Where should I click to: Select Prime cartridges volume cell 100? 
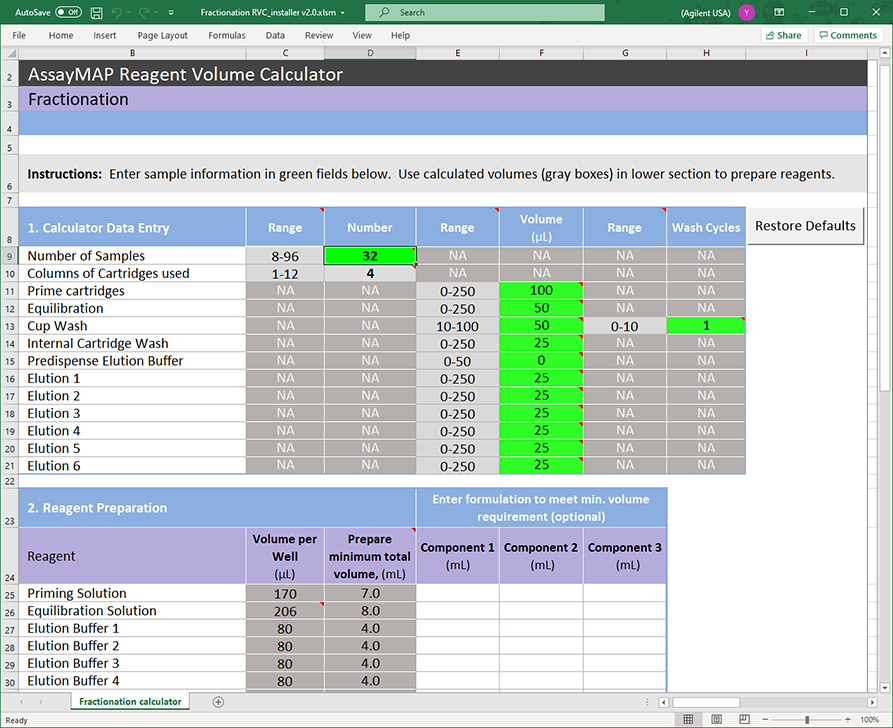[541, 291]
